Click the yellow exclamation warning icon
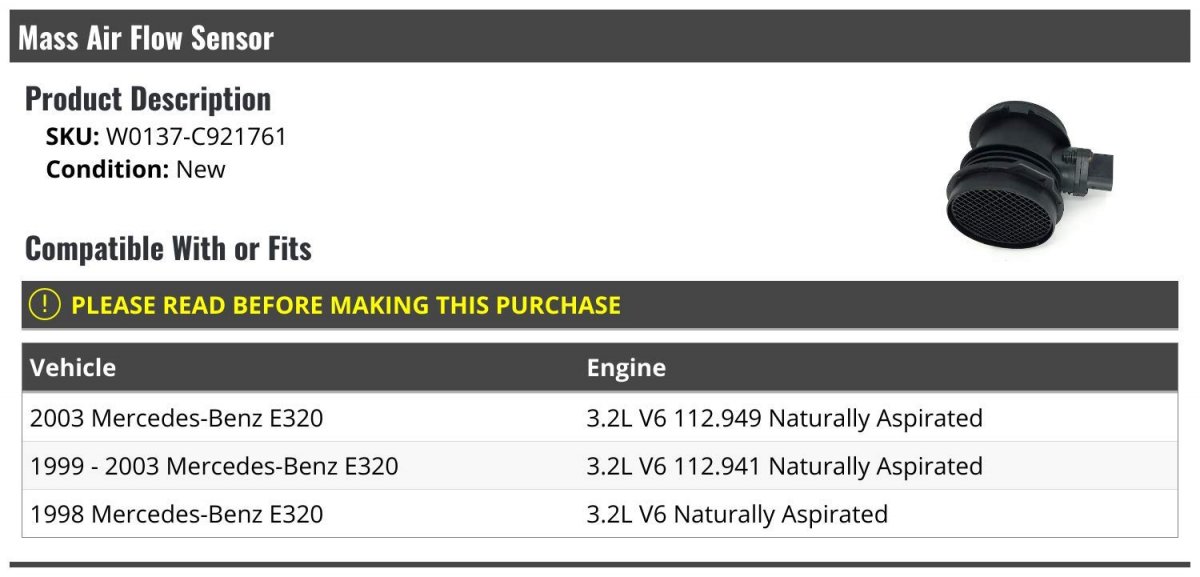The width and height of the screenshot is (1200, 577). pyautogui.click(x=45, y=304)
